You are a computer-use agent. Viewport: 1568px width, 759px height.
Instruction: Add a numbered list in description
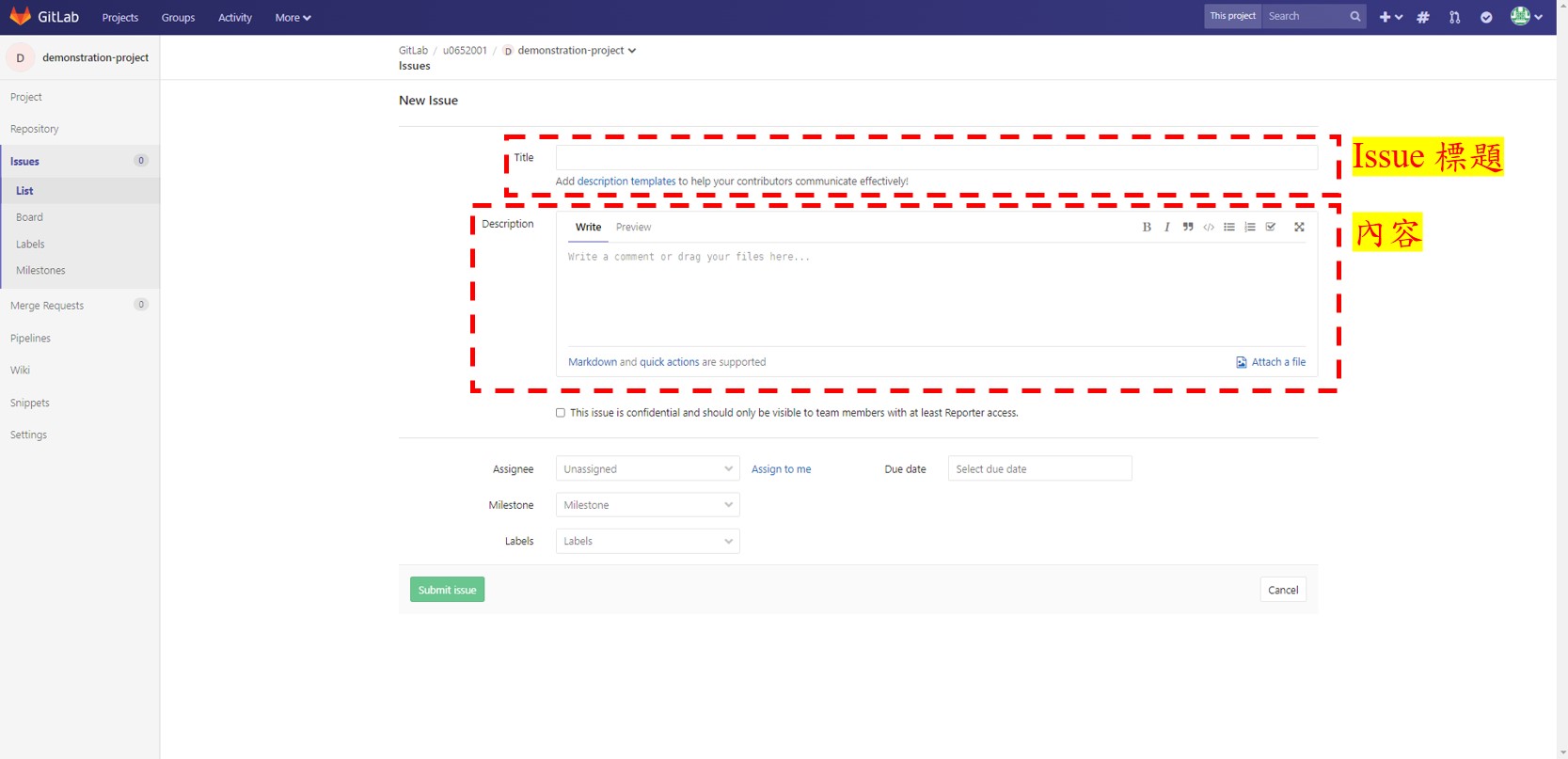[1250, 227]
